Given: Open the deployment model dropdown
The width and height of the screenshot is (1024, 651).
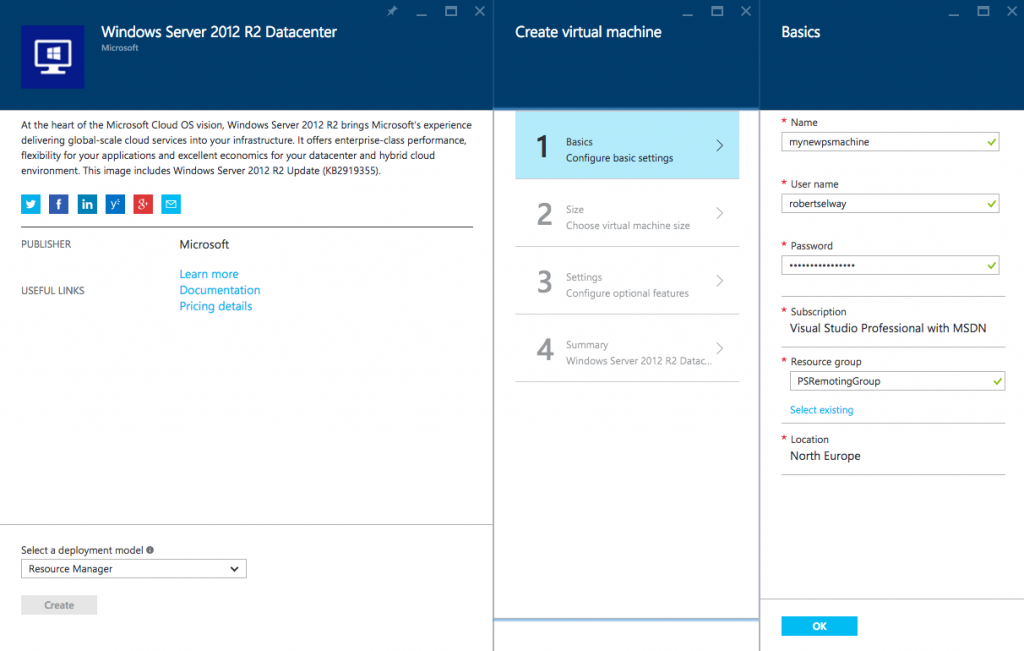Looking at the screenshot, I should tap(133, 569).
